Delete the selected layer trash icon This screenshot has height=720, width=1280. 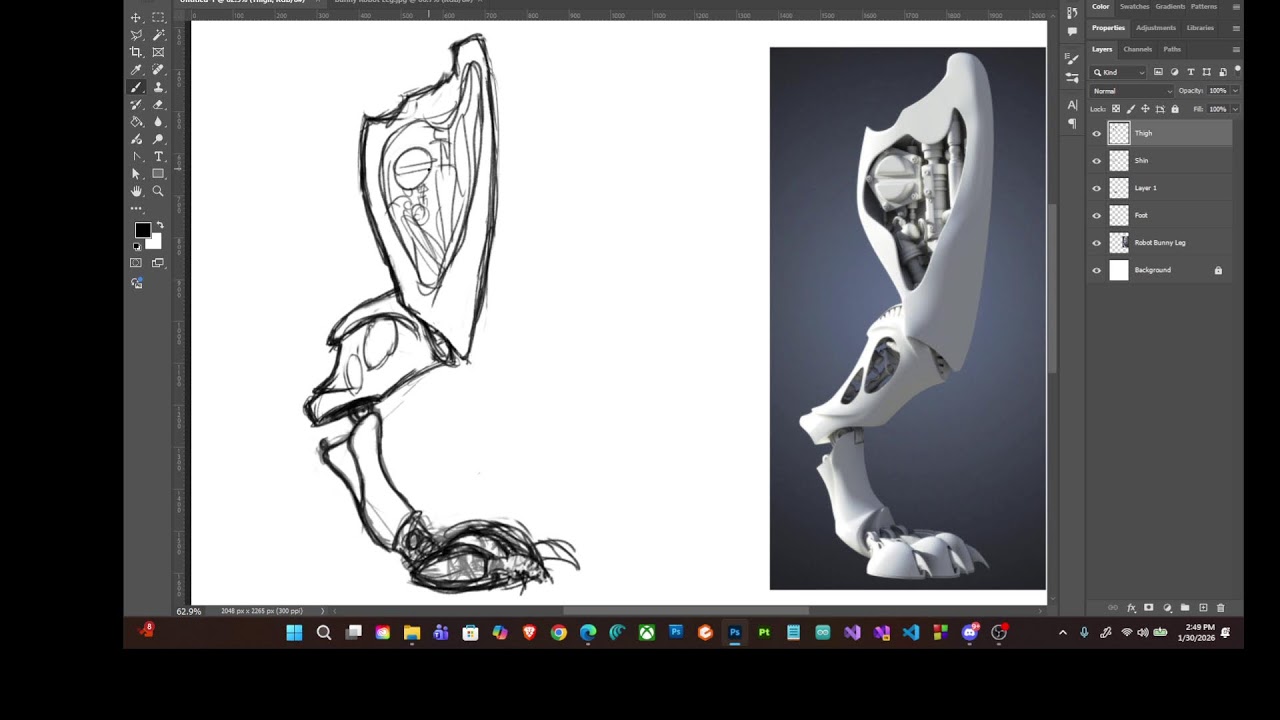(1220, 608)
